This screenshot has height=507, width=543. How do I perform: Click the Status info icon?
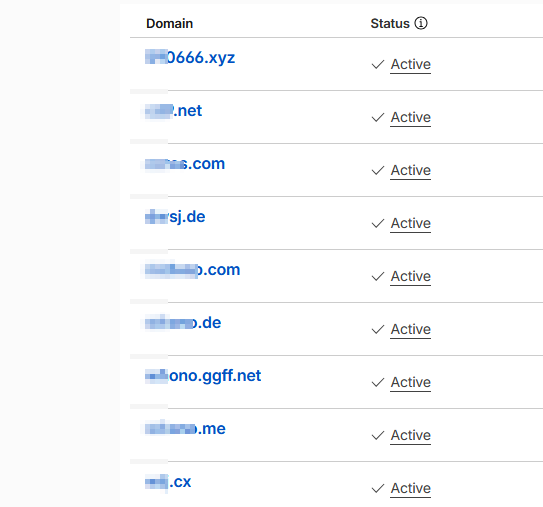click(421, 23)
